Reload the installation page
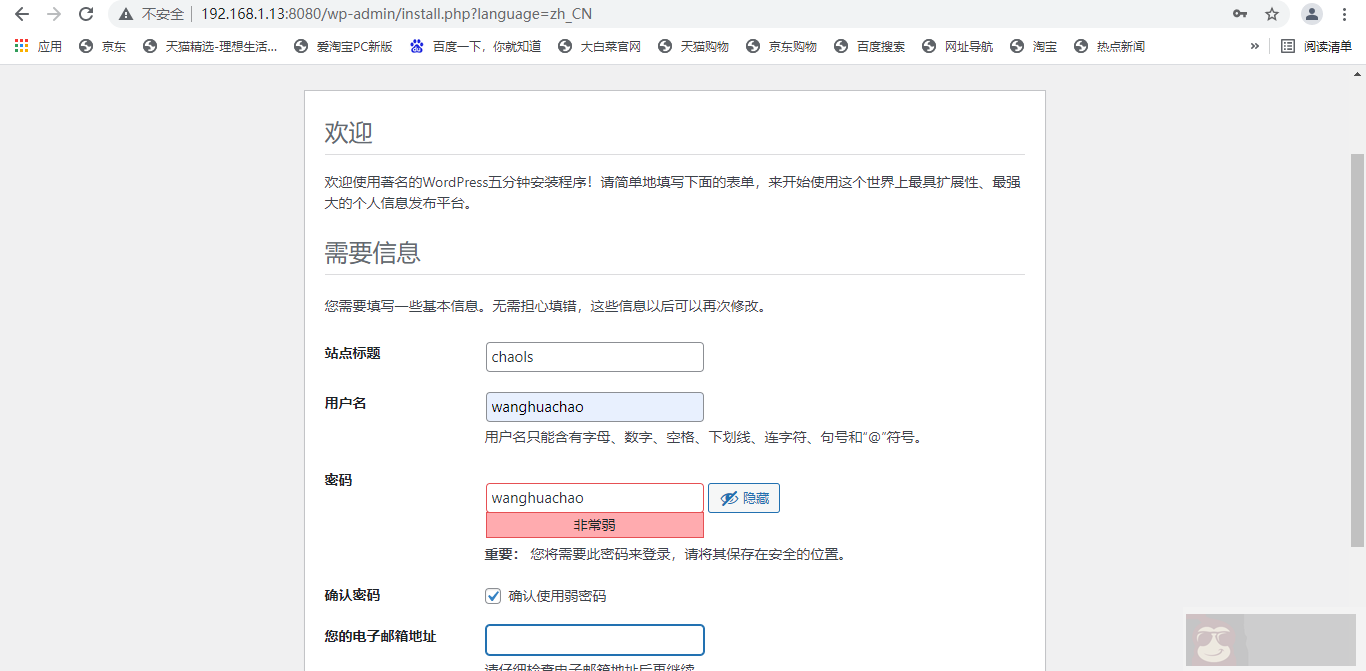 point(87,14)
